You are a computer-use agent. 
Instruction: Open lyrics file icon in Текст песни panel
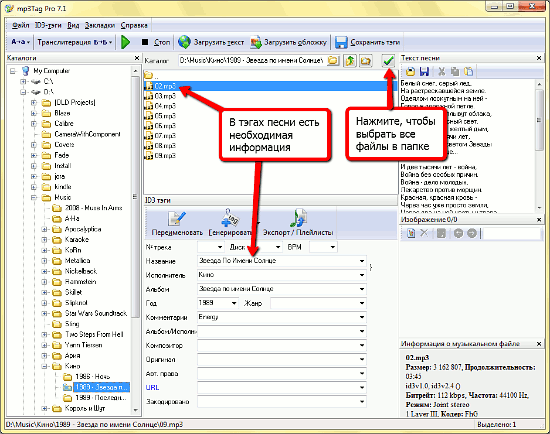[410, 72]
